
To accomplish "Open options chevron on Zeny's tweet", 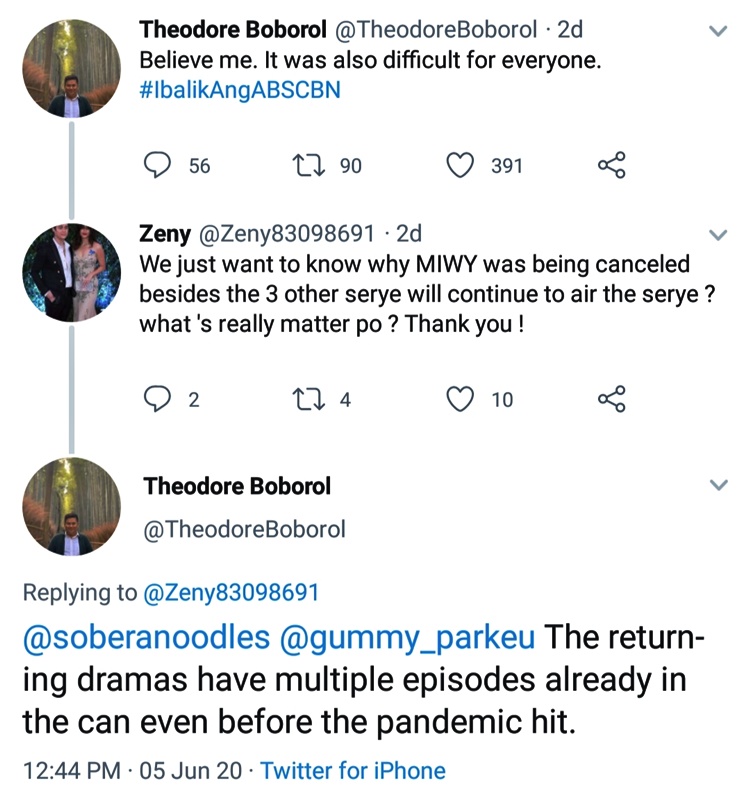I will [x=718, y=235].
